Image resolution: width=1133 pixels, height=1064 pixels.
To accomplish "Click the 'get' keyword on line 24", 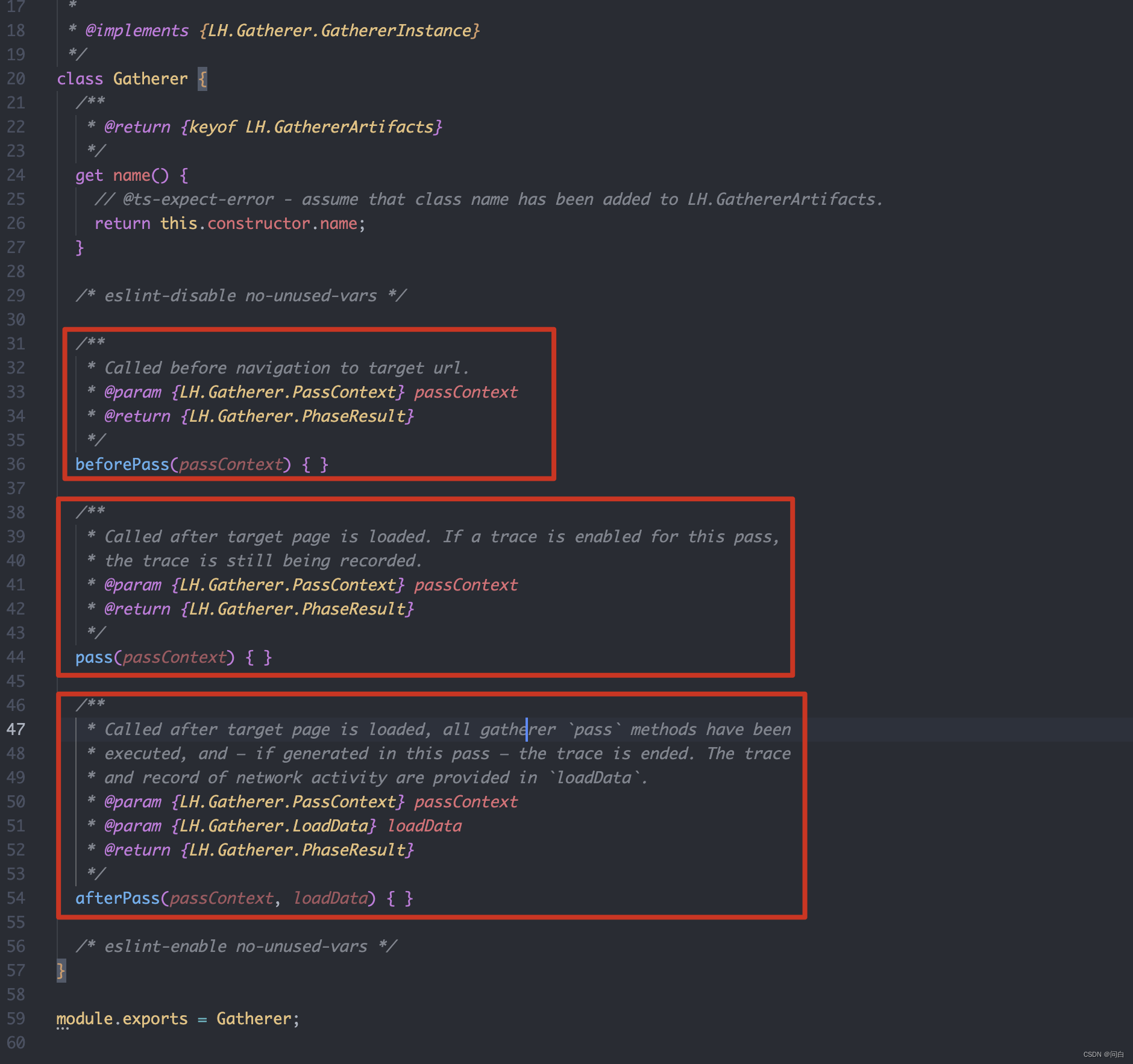I will pos(89,175).
